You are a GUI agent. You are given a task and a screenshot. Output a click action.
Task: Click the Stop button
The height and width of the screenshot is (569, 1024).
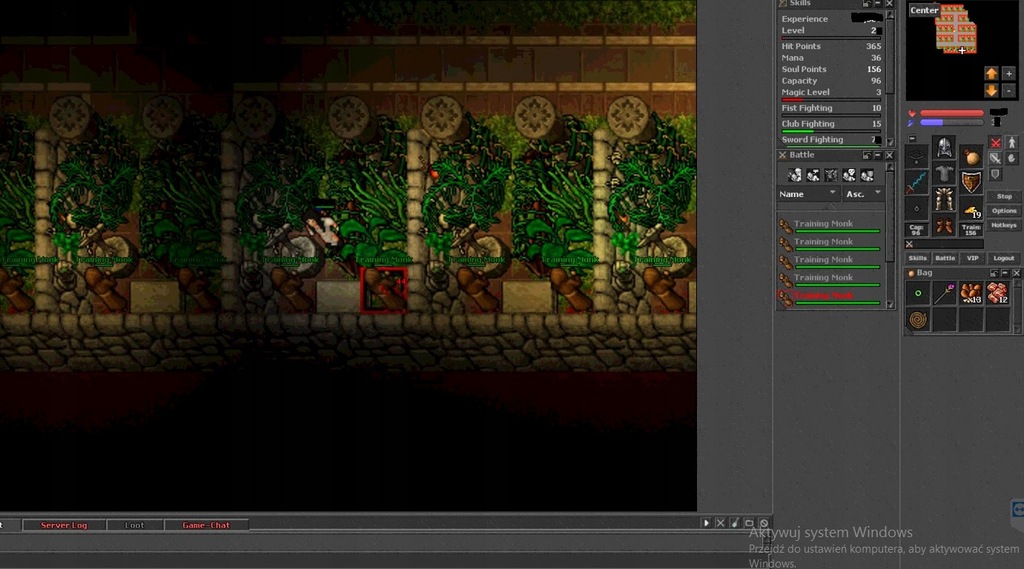[1004, 197]
